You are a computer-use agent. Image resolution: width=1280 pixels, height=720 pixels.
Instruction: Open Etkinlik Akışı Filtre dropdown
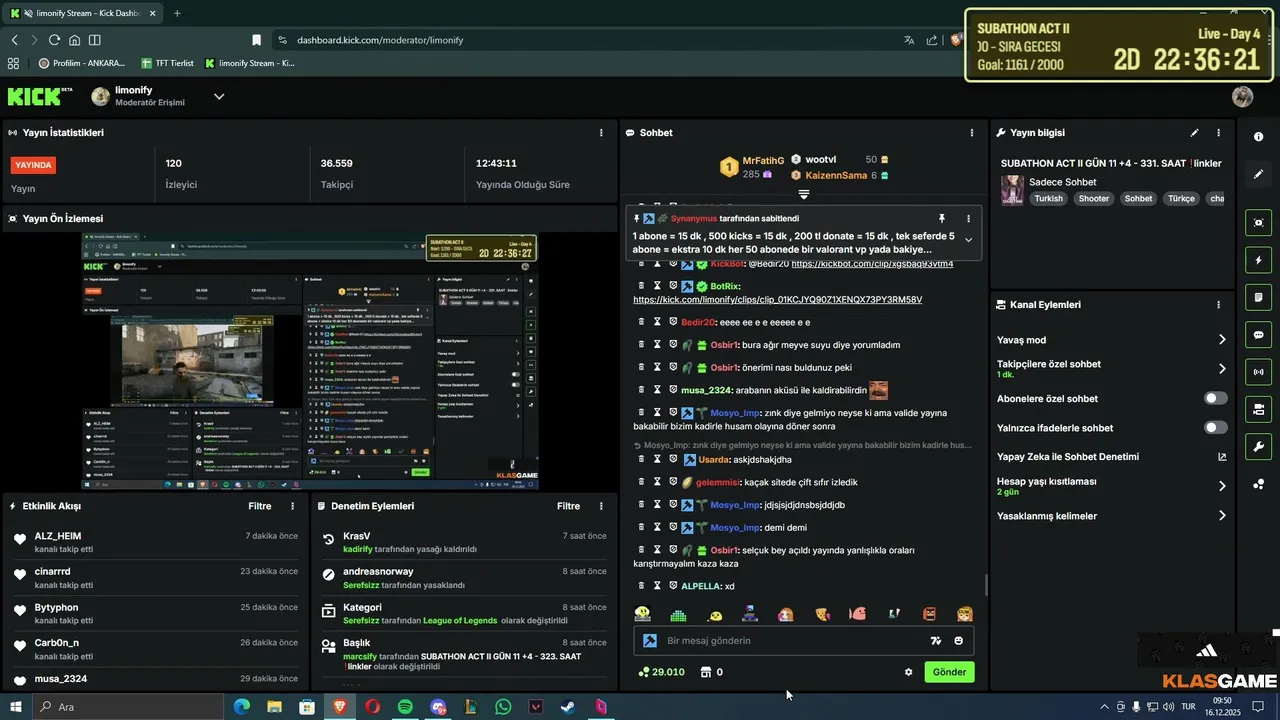pos(260,506)
